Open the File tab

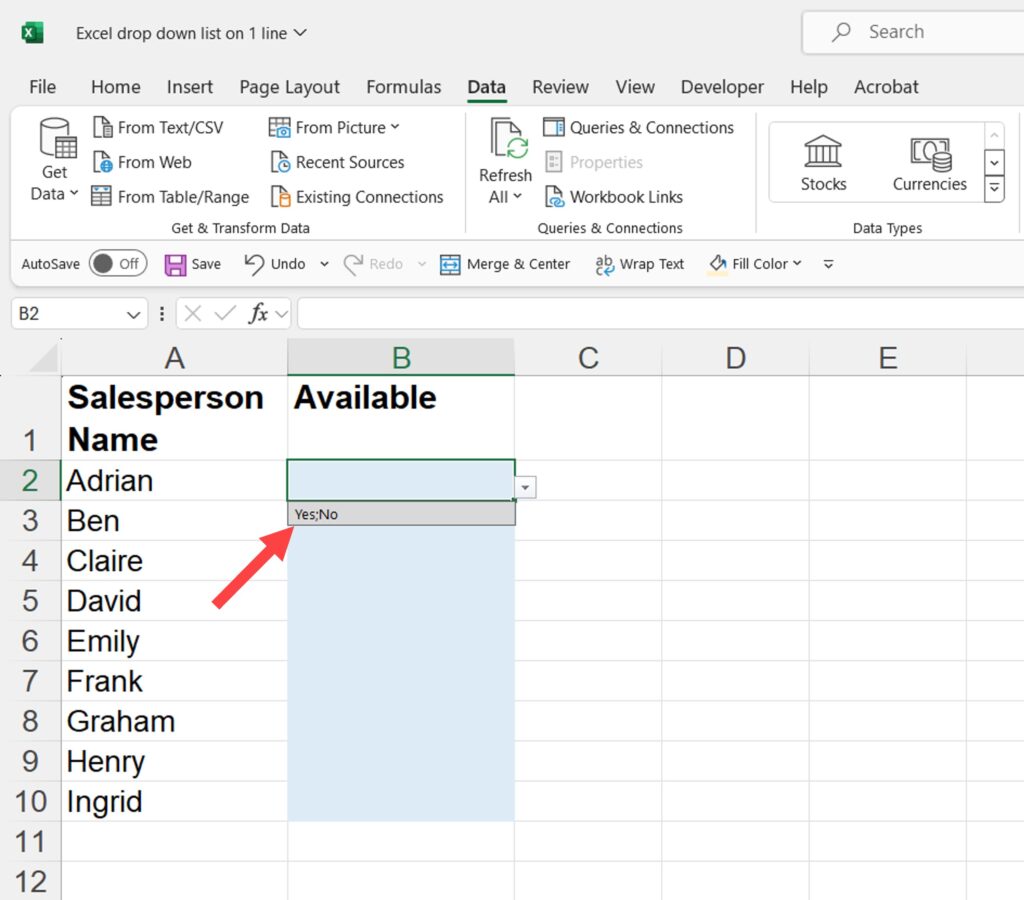tap(42, 87)
